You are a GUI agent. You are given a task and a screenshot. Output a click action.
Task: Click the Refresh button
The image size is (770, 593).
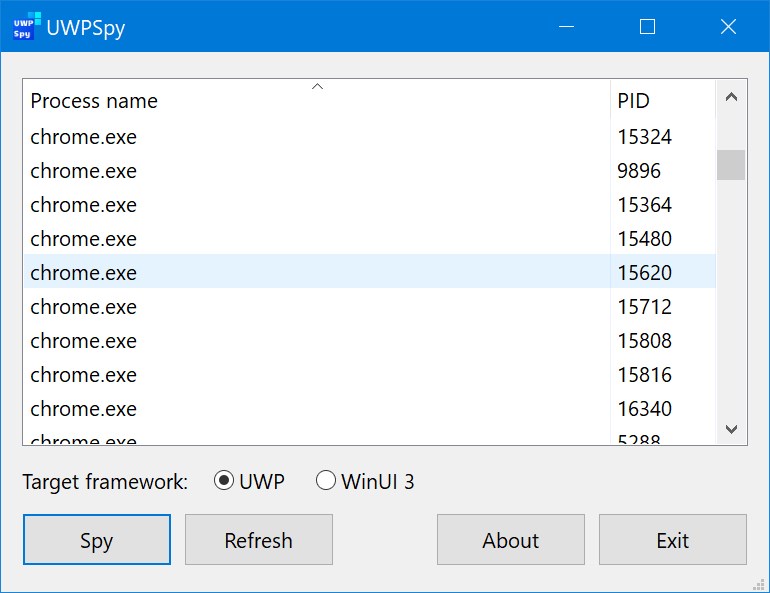tap(259, 539)
